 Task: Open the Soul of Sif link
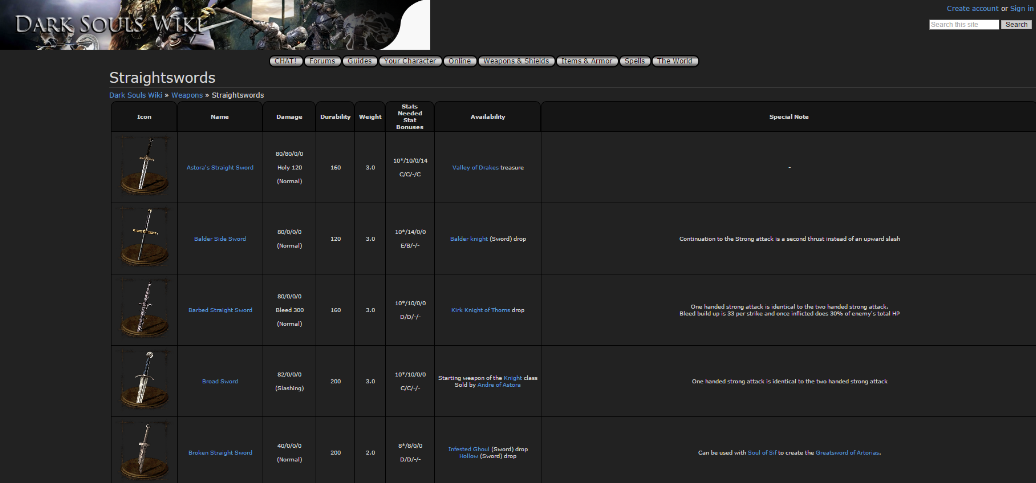pyautogui.click(x=762, y=453)
